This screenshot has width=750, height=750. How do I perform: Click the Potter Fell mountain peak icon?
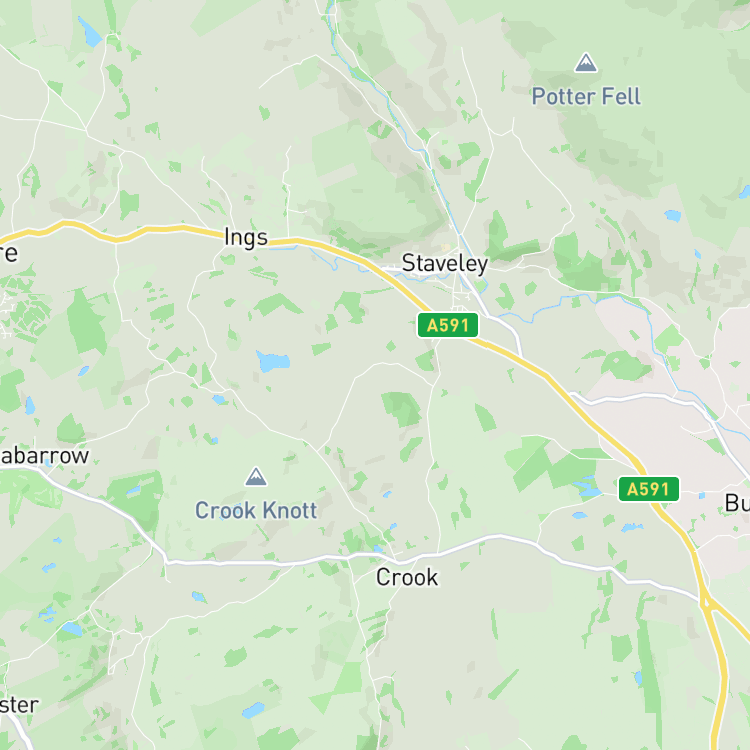(x=585, y=63)
